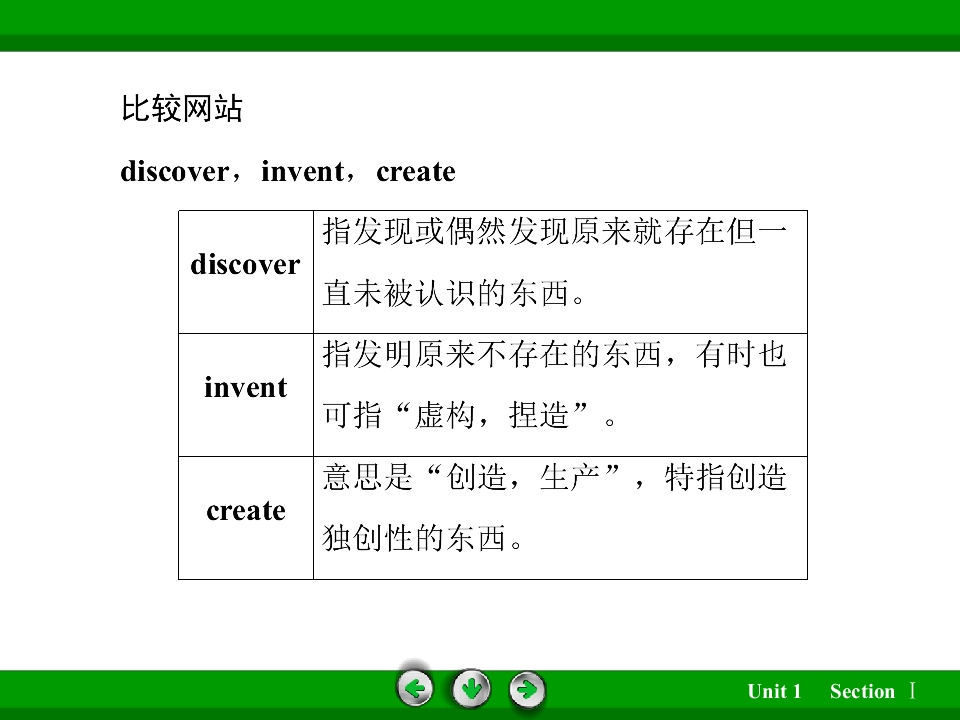Click word 'discover' in the title line
Viewport: 960px width, 720px height.
tap(174, 171)
